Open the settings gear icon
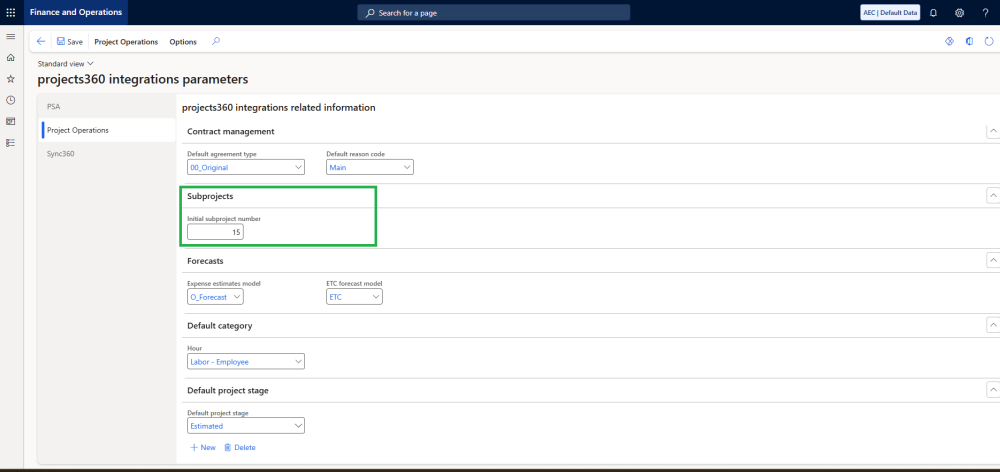Viewport: 1000px width, 472px height. click(x=959, y=13)
